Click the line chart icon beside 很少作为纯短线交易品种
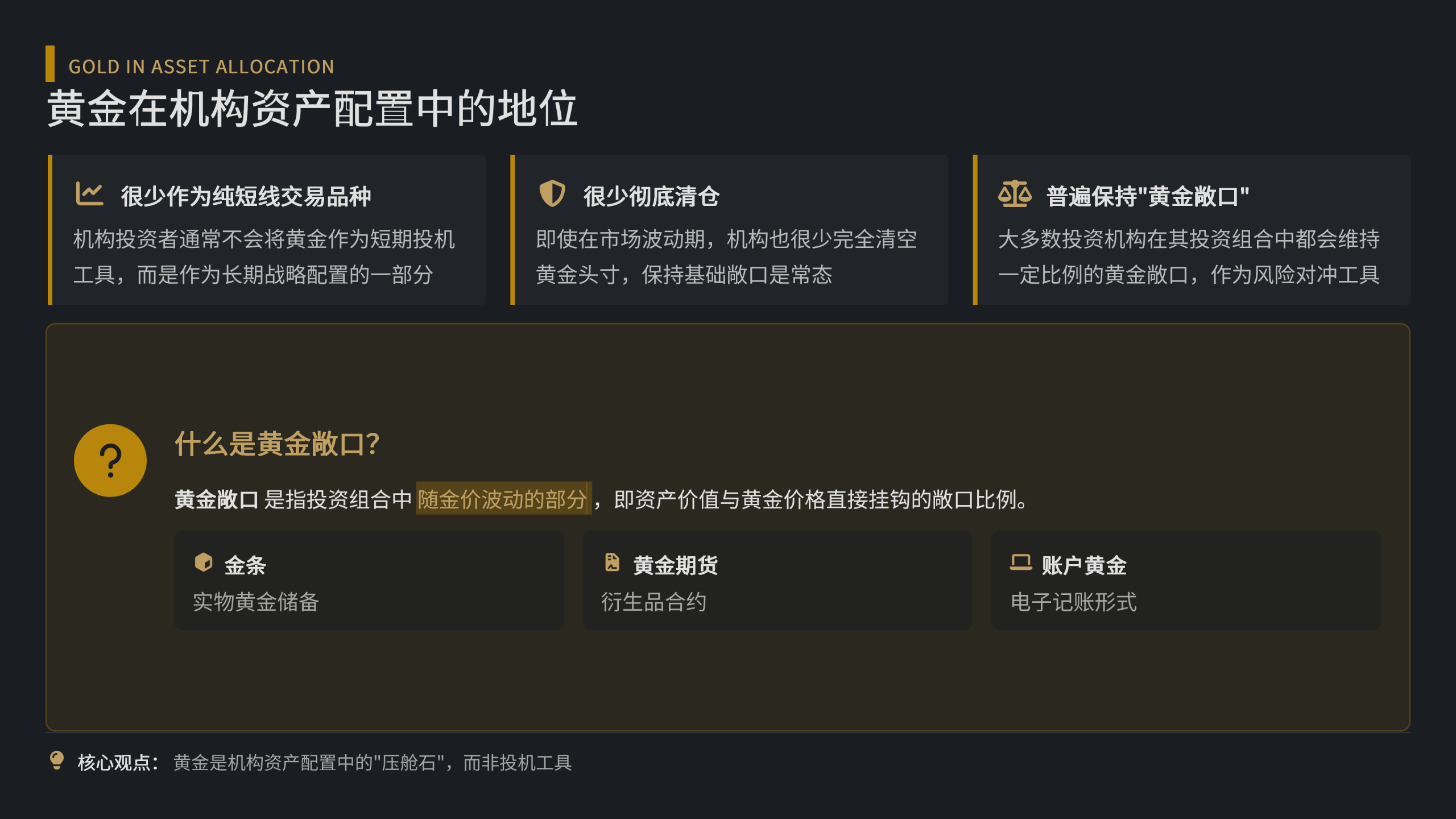Viewport: 1456px width, 819px height. [89, 195]
